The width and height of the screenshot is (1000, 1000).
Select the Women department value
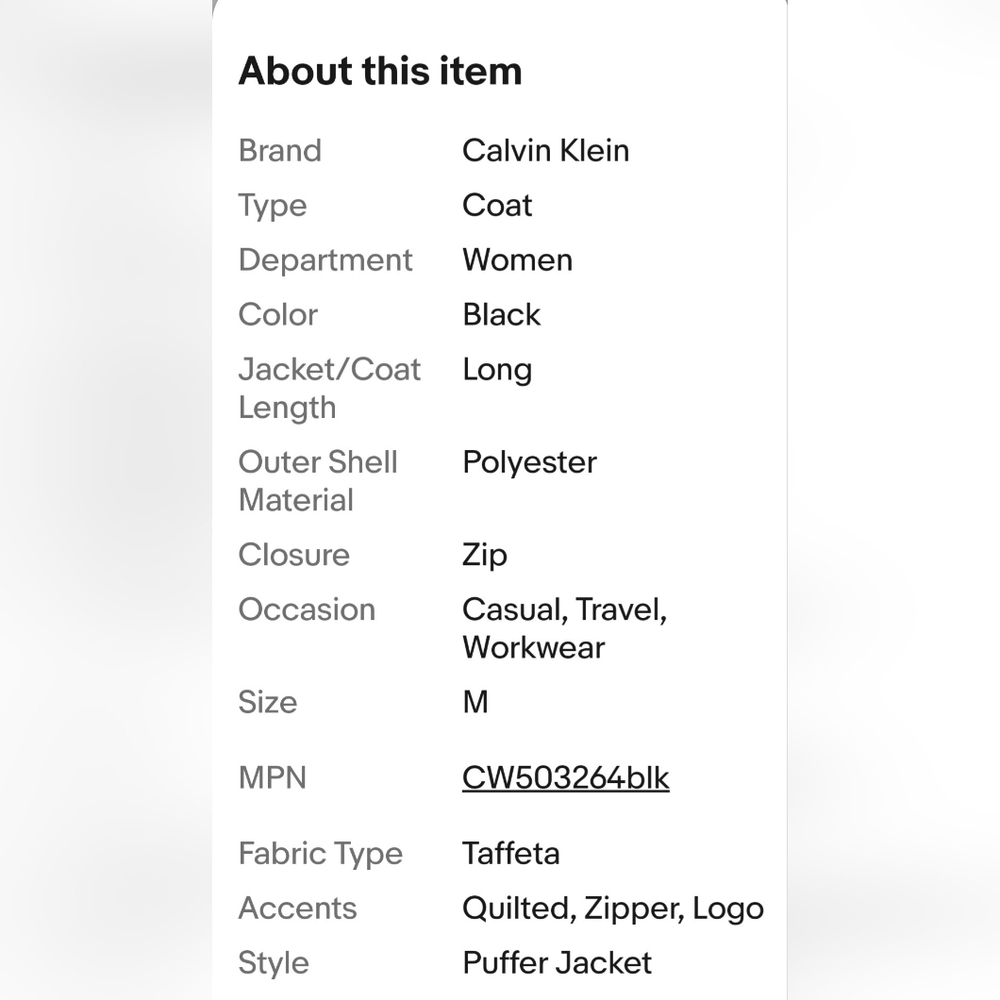[x=517, y=260]
